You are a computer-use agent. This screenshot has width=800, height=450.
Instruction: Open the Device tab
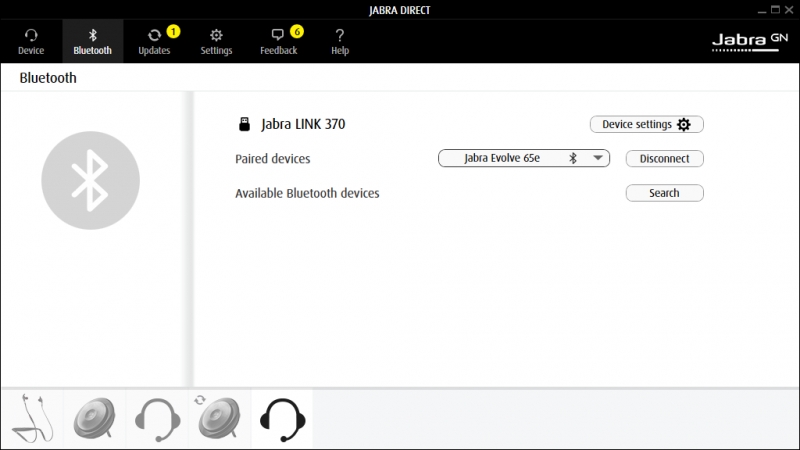pos(31,41)
